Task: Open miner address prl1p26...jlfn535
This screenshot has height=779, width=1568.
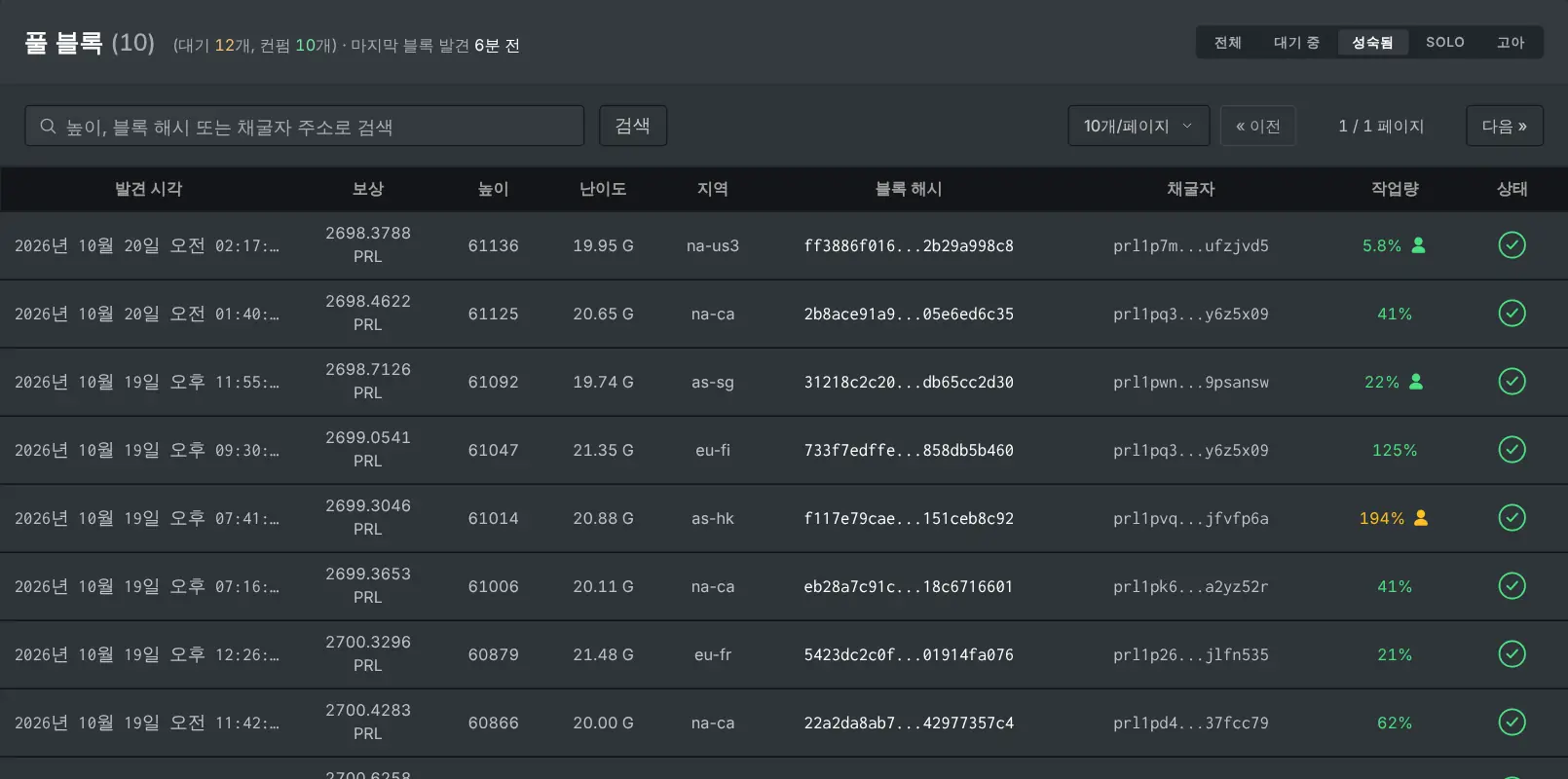Action: coord(1191,655)
